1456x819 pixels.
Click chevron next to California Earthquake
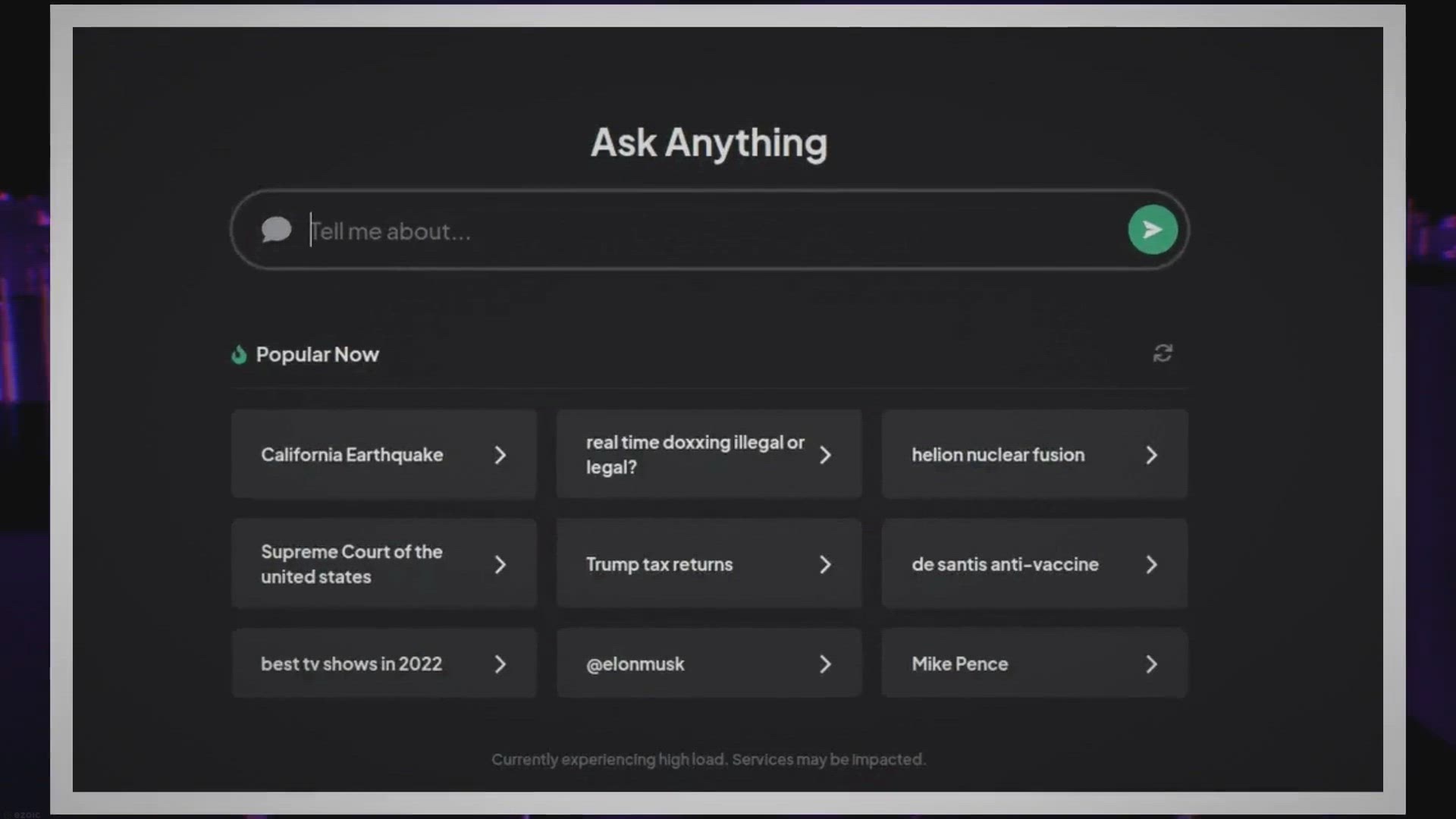click(x=500, y=455)
